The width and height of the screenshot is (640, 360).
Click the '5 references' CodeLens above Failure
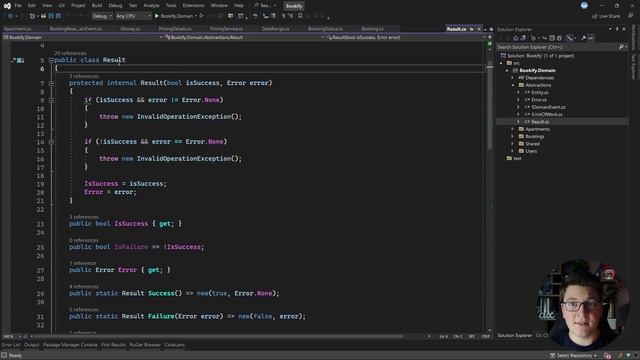(x=84, y=309)
